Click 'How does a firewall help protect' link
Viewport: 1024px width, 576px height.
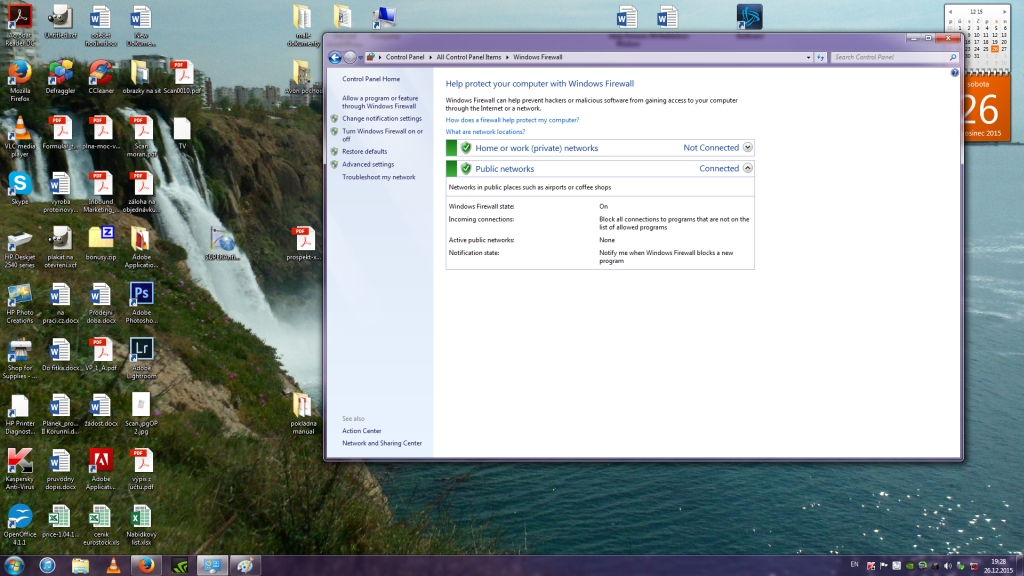(x=512, y=120)
